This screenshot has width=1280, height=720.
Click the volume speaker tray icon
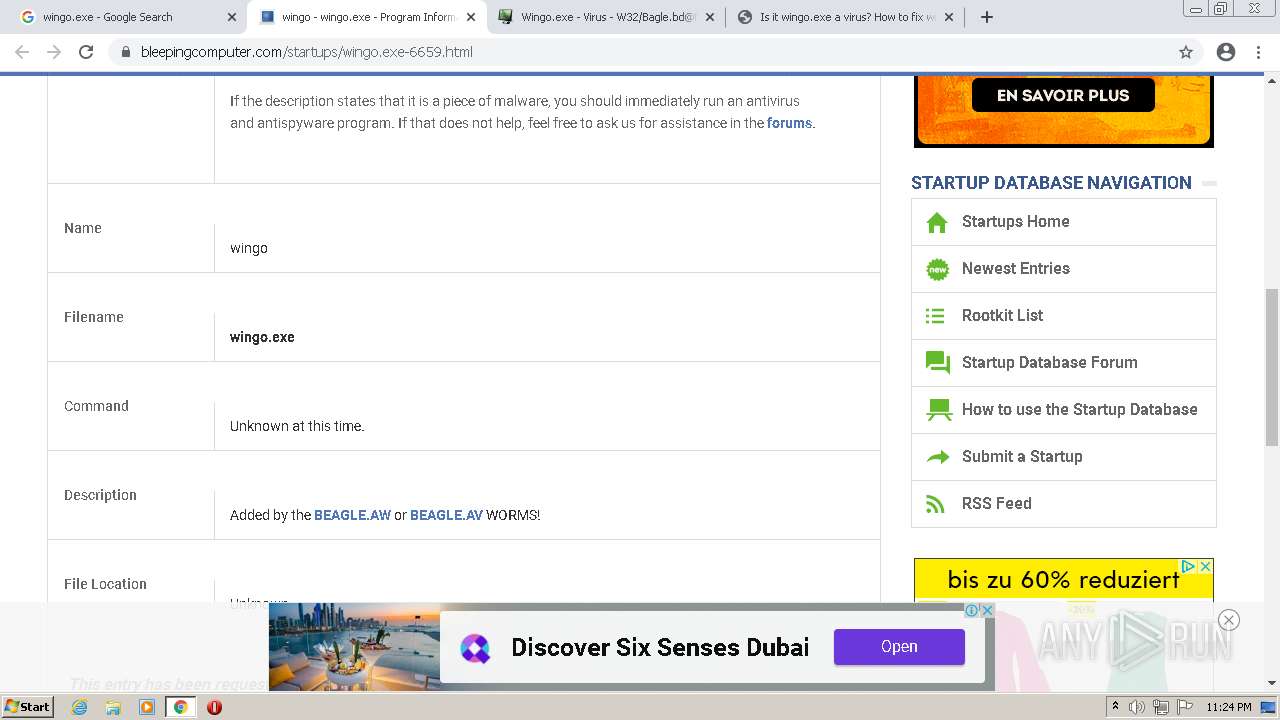coord(1136,707)
